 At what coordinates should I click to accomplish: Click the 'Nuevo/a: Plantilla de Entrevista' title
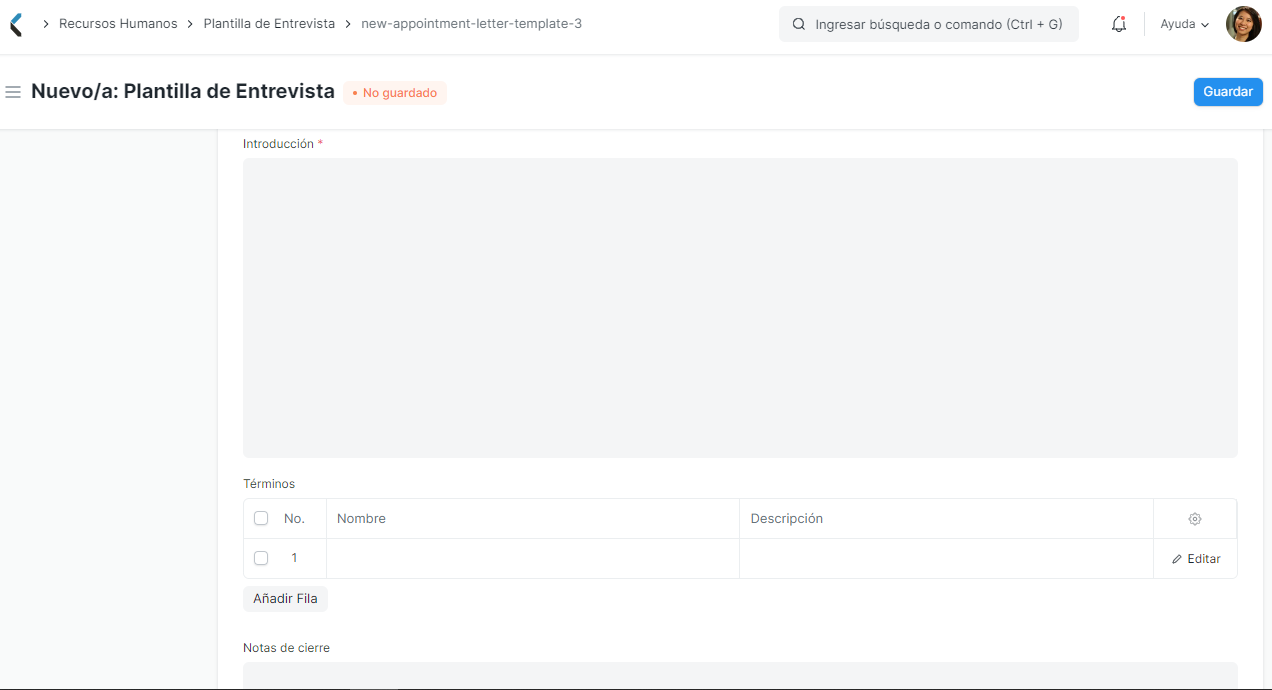click(x=183, y=91)
